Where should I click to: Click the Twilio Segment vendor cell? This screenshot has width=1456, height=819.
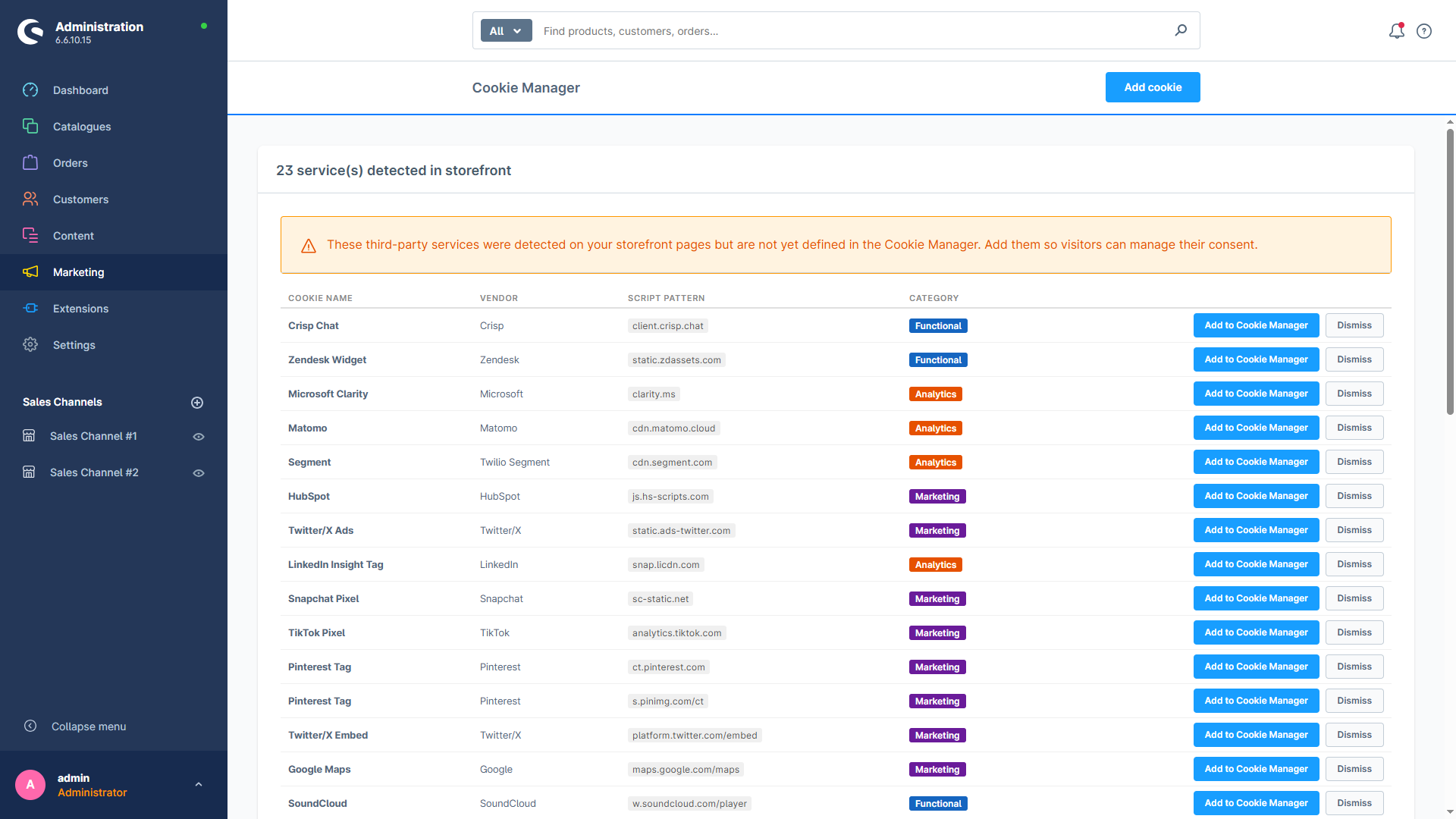[515, 463]
